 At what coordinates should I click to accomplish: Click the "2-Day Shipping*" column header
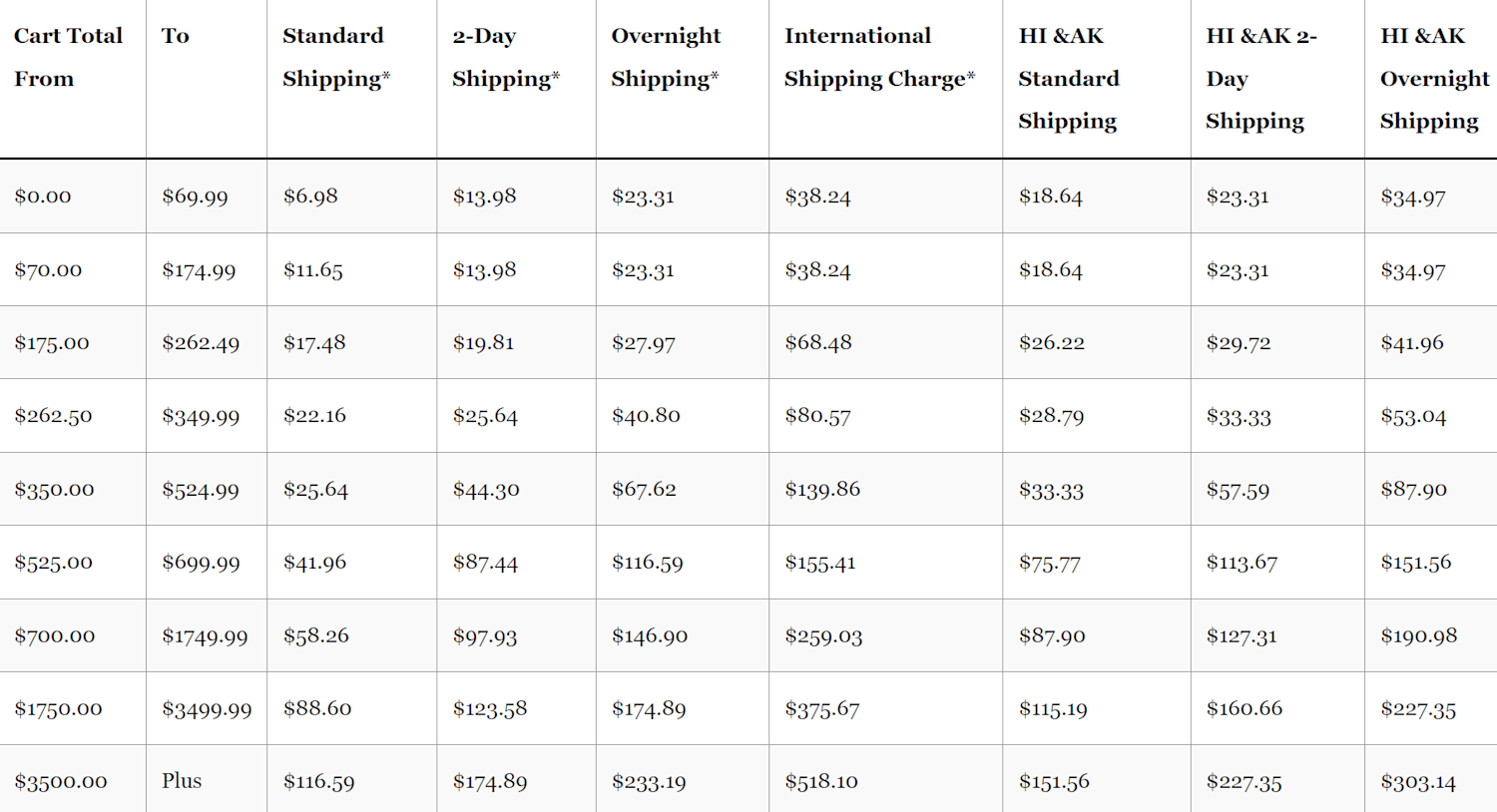coord(505,57)
